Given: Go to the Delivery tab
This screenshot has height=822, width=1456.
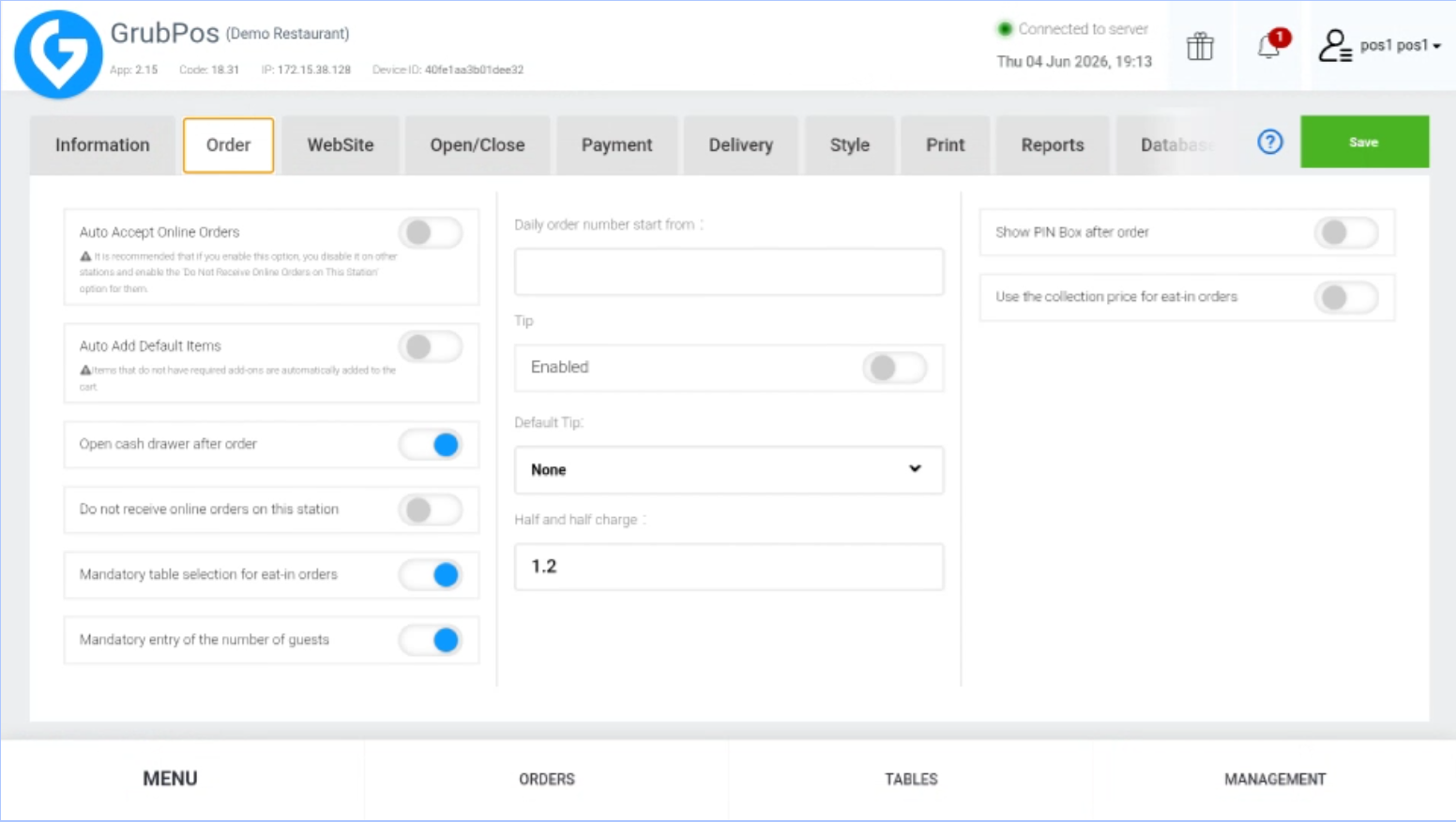Looking at the screenshot, I should click(x=741, y=145).
